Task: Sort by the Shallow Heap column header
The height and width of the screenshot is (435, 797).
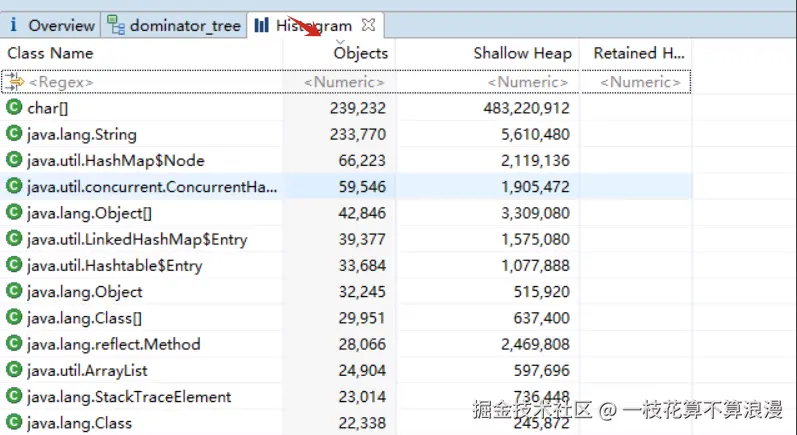Action: pos(523,53)
